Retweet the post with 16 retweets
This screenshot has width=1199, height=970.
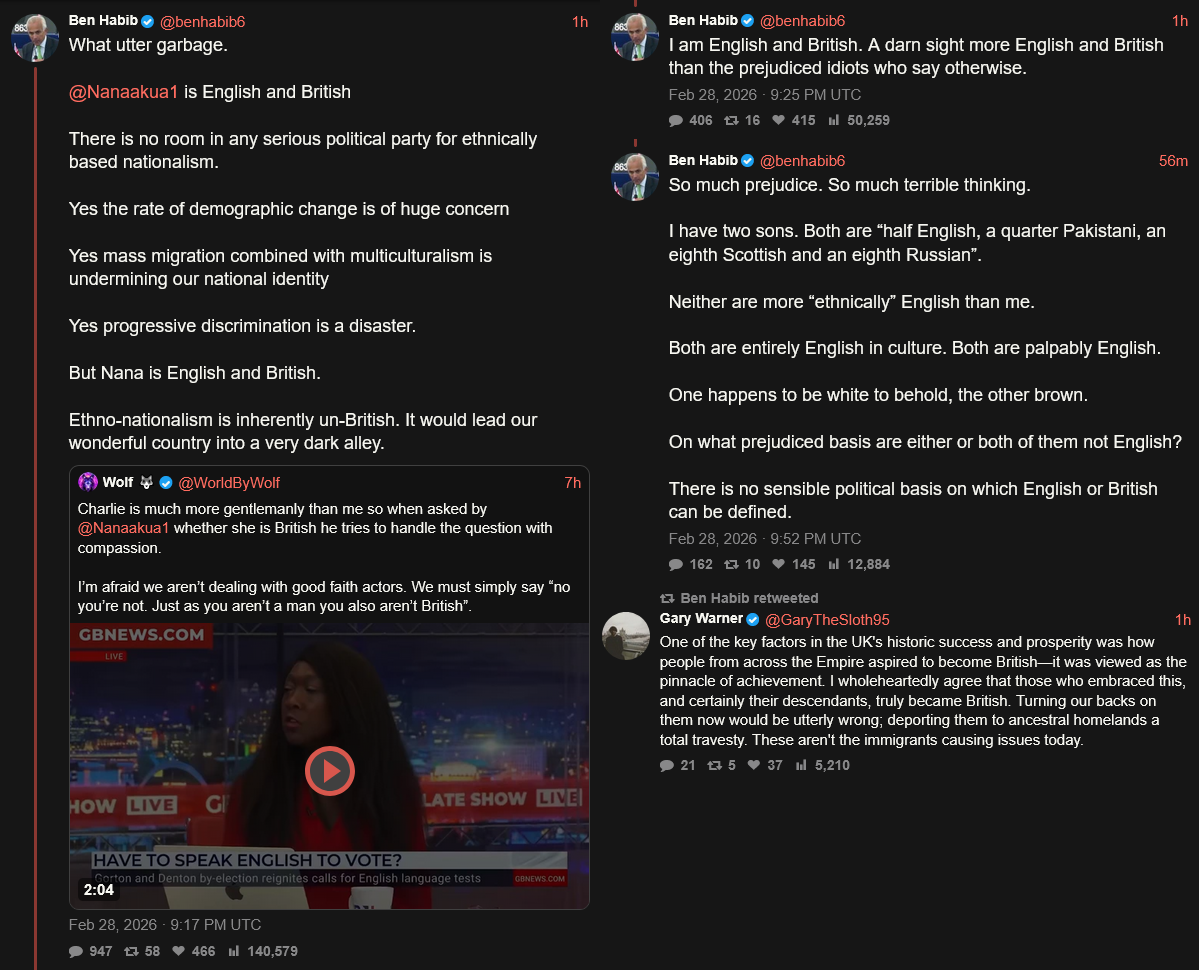(x=732, y=120)
